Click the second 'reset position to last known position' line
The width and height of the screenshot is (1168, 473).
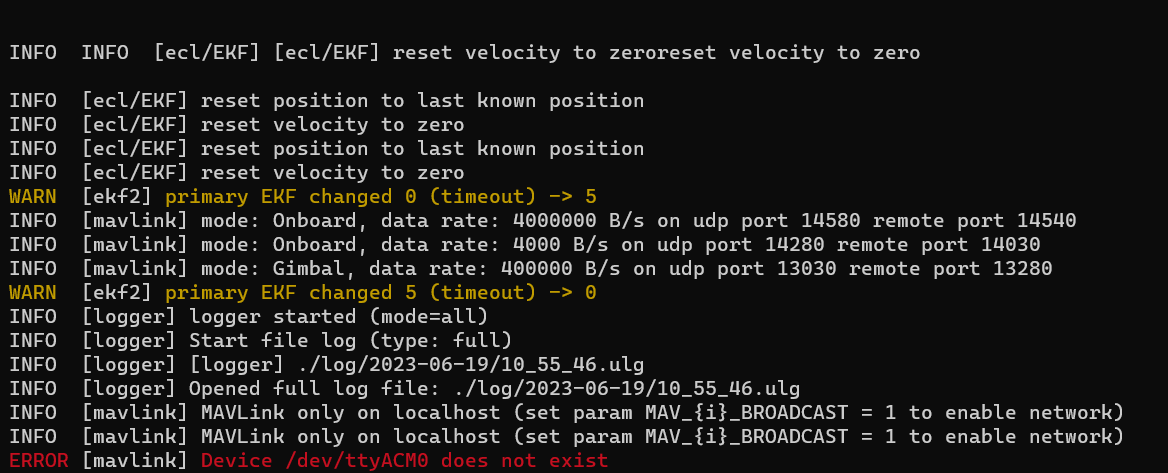pos(326,148)
